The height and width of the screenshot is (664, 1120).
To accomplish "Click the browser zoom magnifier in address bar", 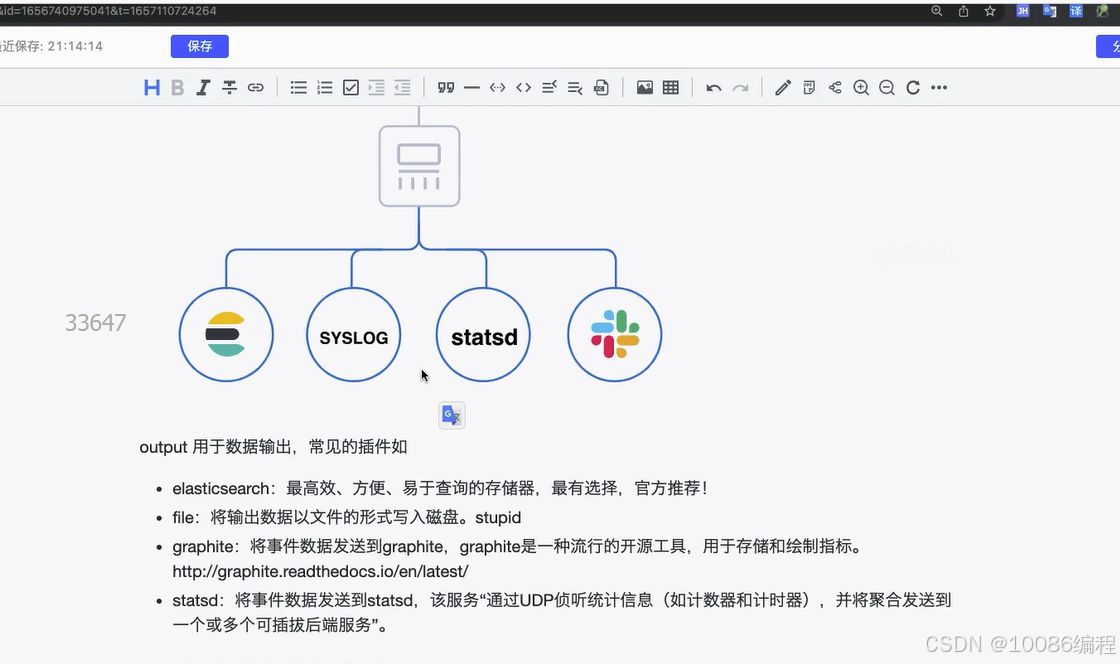I will [x=936, y=11].
